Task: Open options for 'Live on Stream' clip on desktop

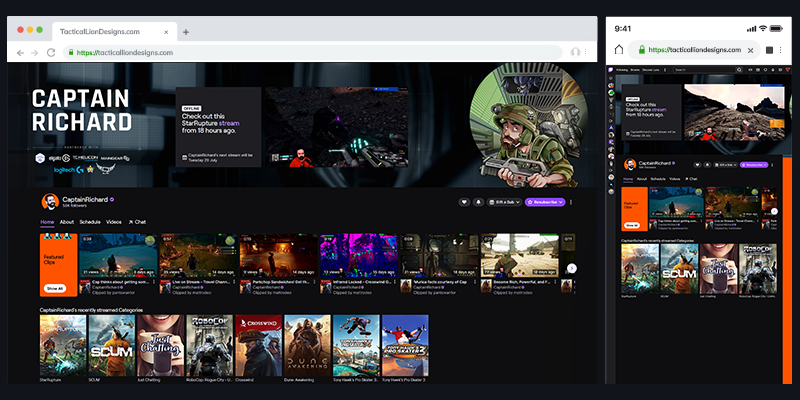Action: (x=236, y=282)
